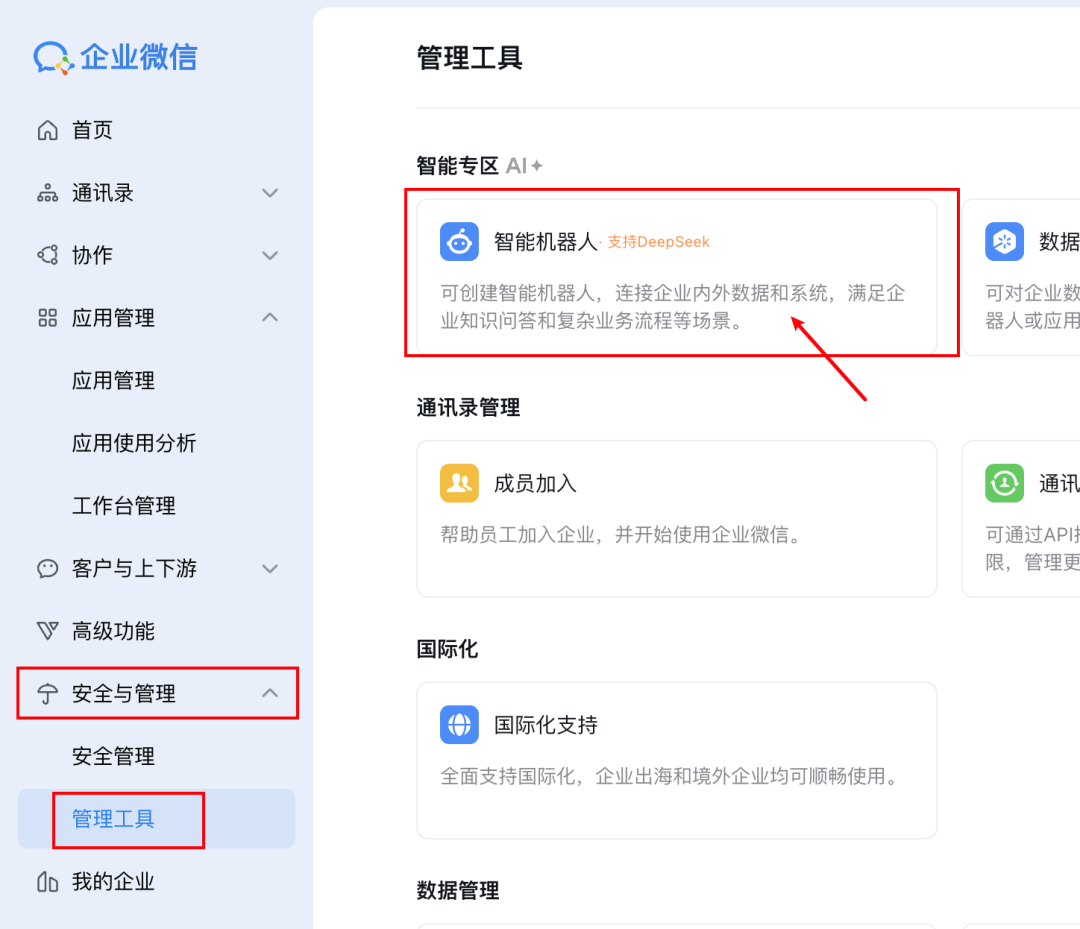Expand the 协作 menu section

pos(270,255)
